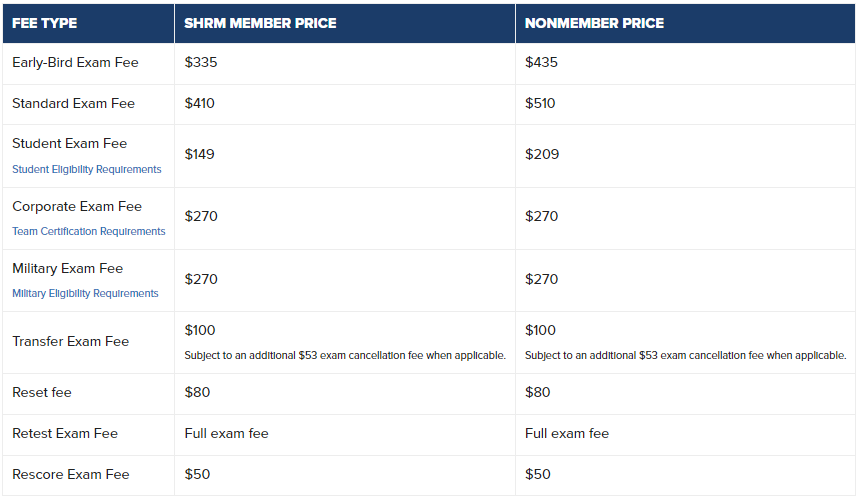Select the $209 student nonmember price

coord(542,154)
